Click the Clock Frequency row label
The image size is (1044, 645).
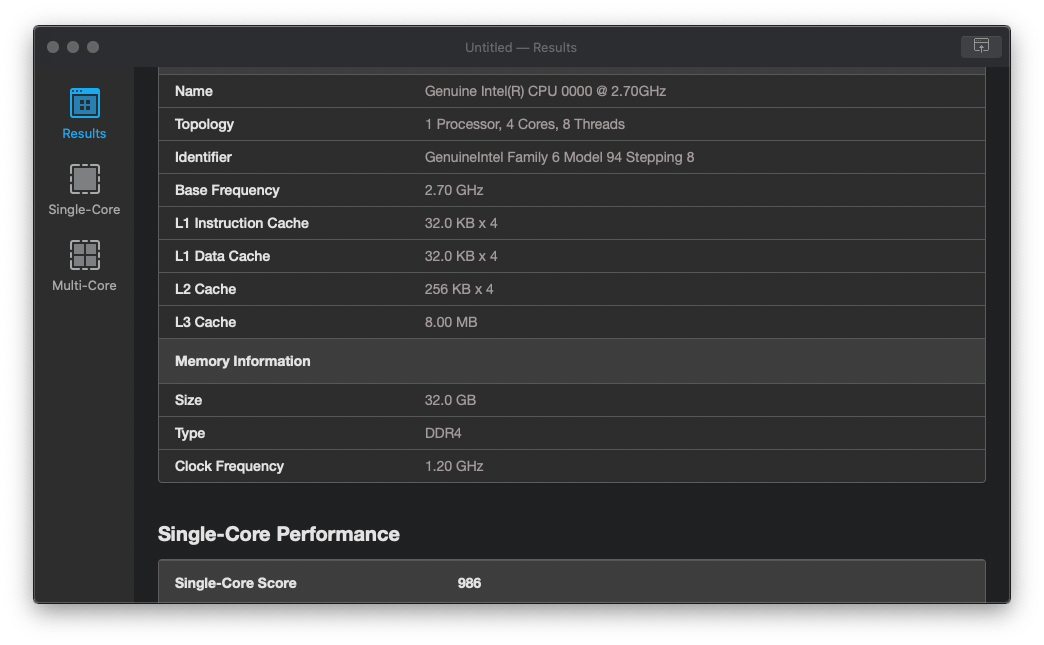229,466
